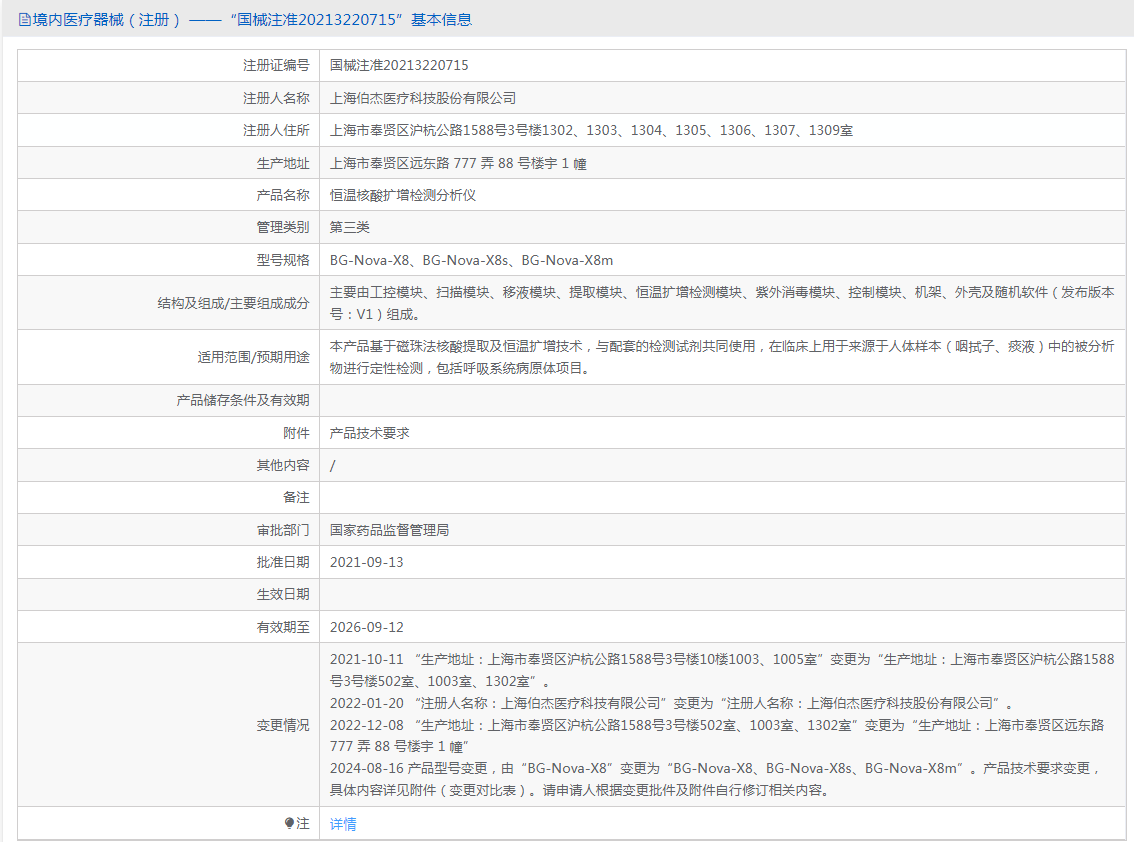Click the 2021-10-11 change record line
The width and height of the screenshot is (1134, 842).
click(722, 670)
